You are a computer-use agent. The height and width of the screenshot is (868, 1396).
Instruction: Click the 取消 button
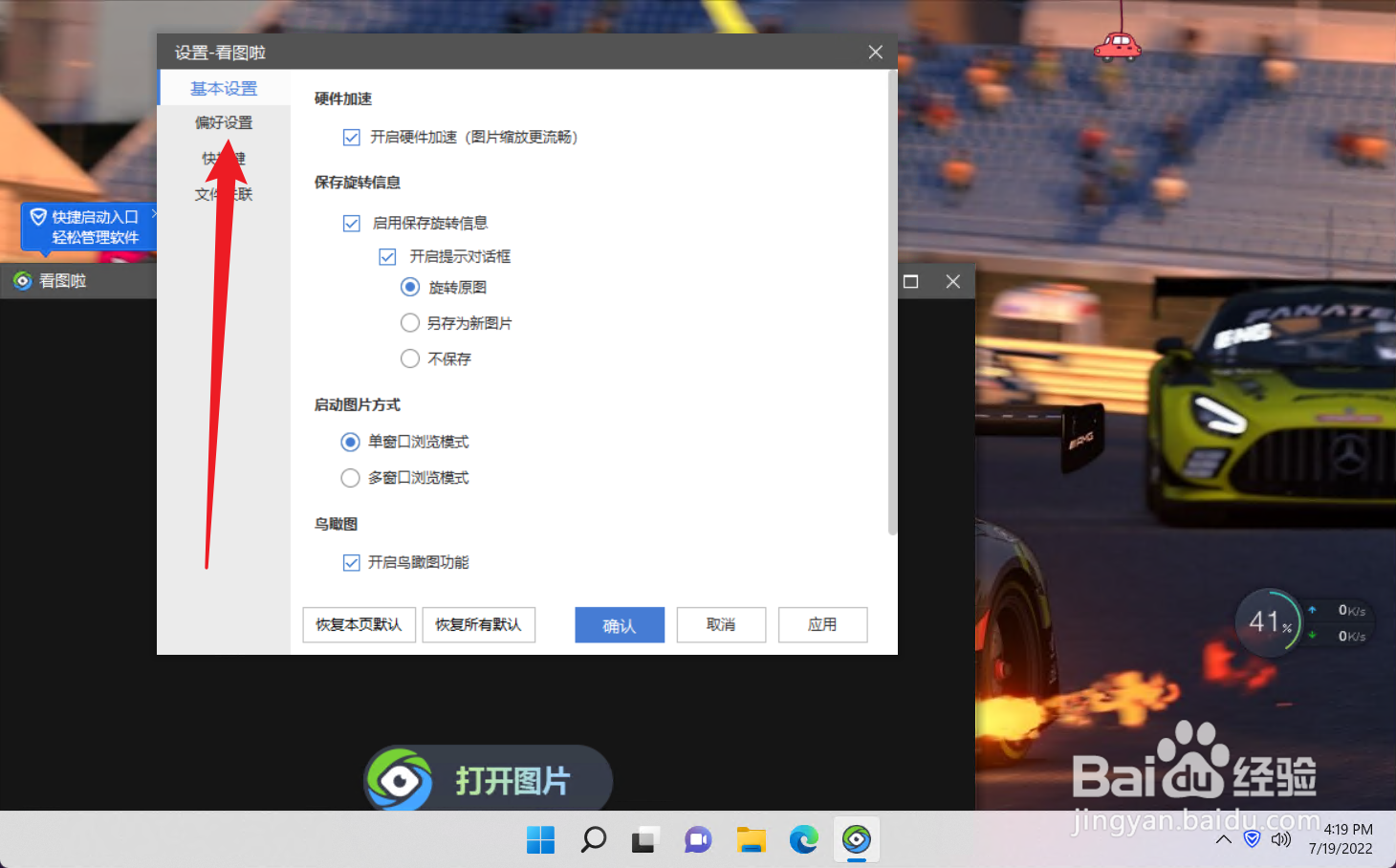(721, 624)
